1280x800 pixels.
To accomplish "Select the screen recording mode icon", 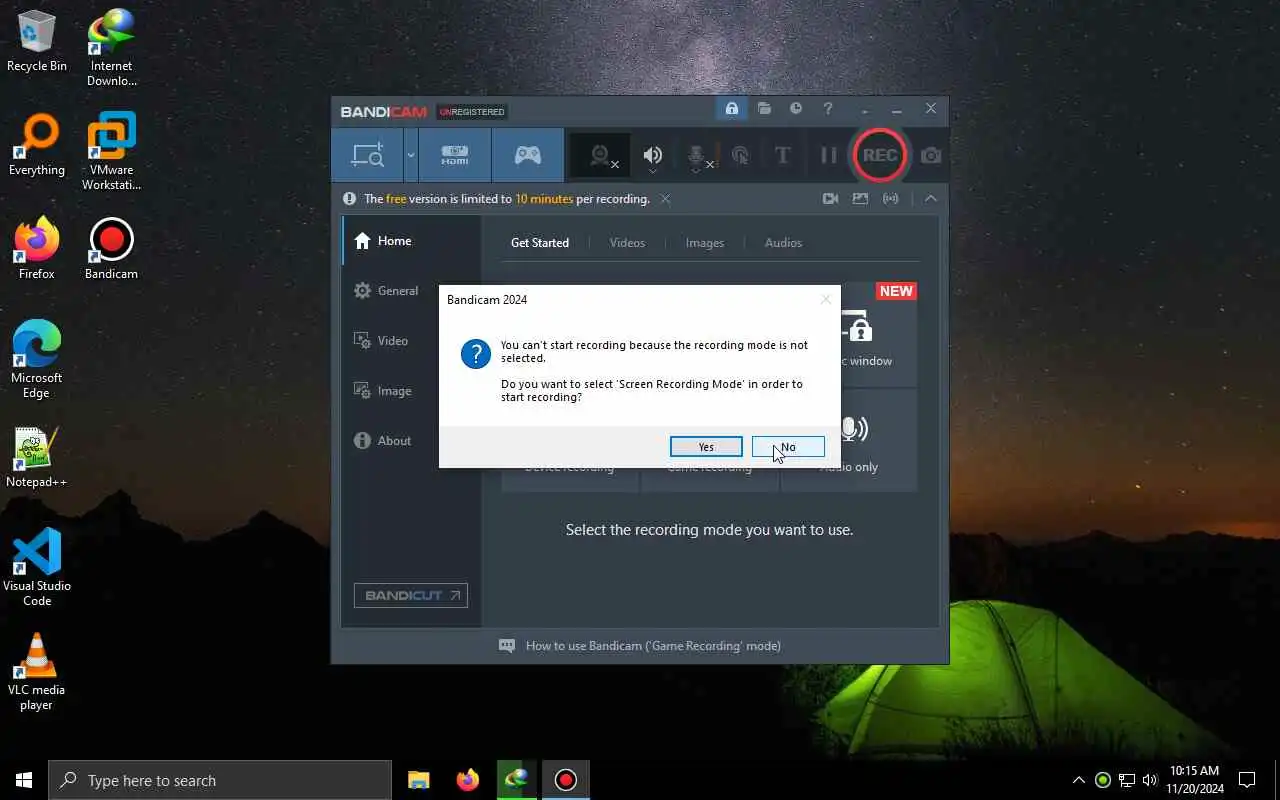I will (x=367, y=155).
